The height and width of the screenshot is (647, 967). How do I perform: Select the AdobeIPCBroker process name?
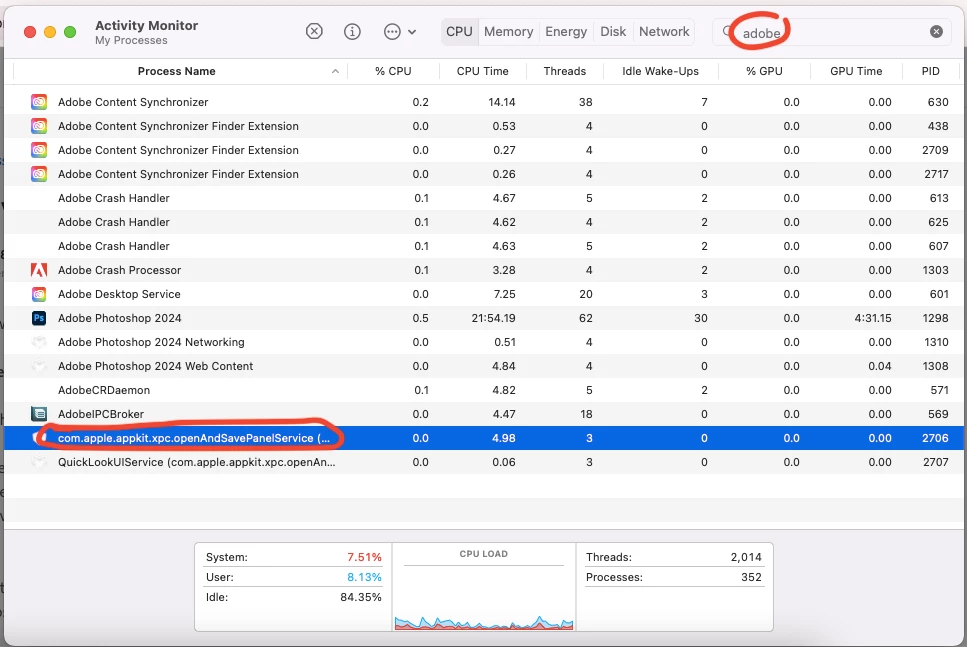tap(101, 414)
